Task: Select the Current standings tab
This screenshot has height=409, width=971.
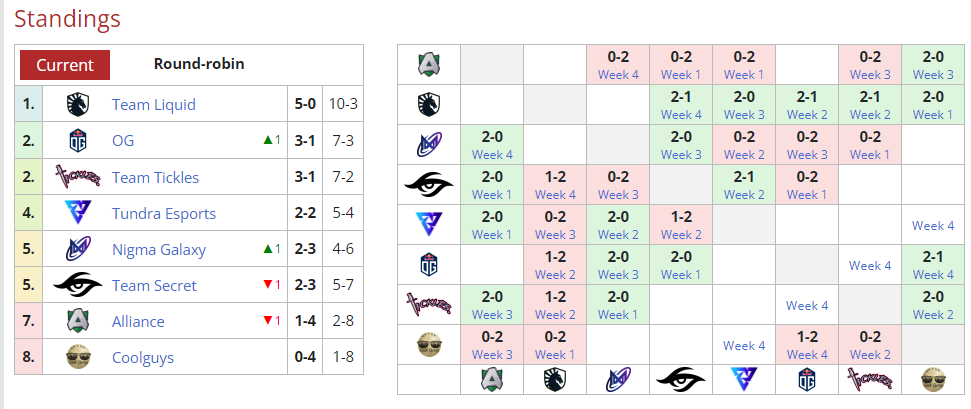Action: (65, 65)
